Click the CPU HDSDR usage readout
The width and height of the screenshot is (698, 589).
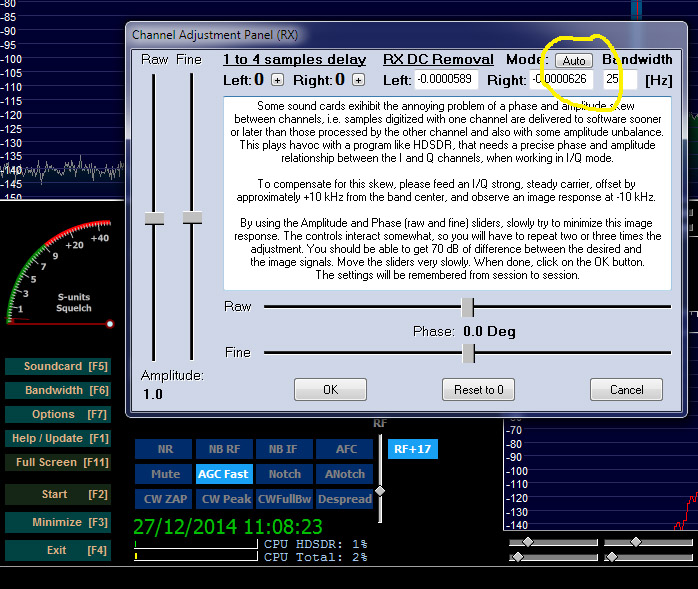(316, 544)
